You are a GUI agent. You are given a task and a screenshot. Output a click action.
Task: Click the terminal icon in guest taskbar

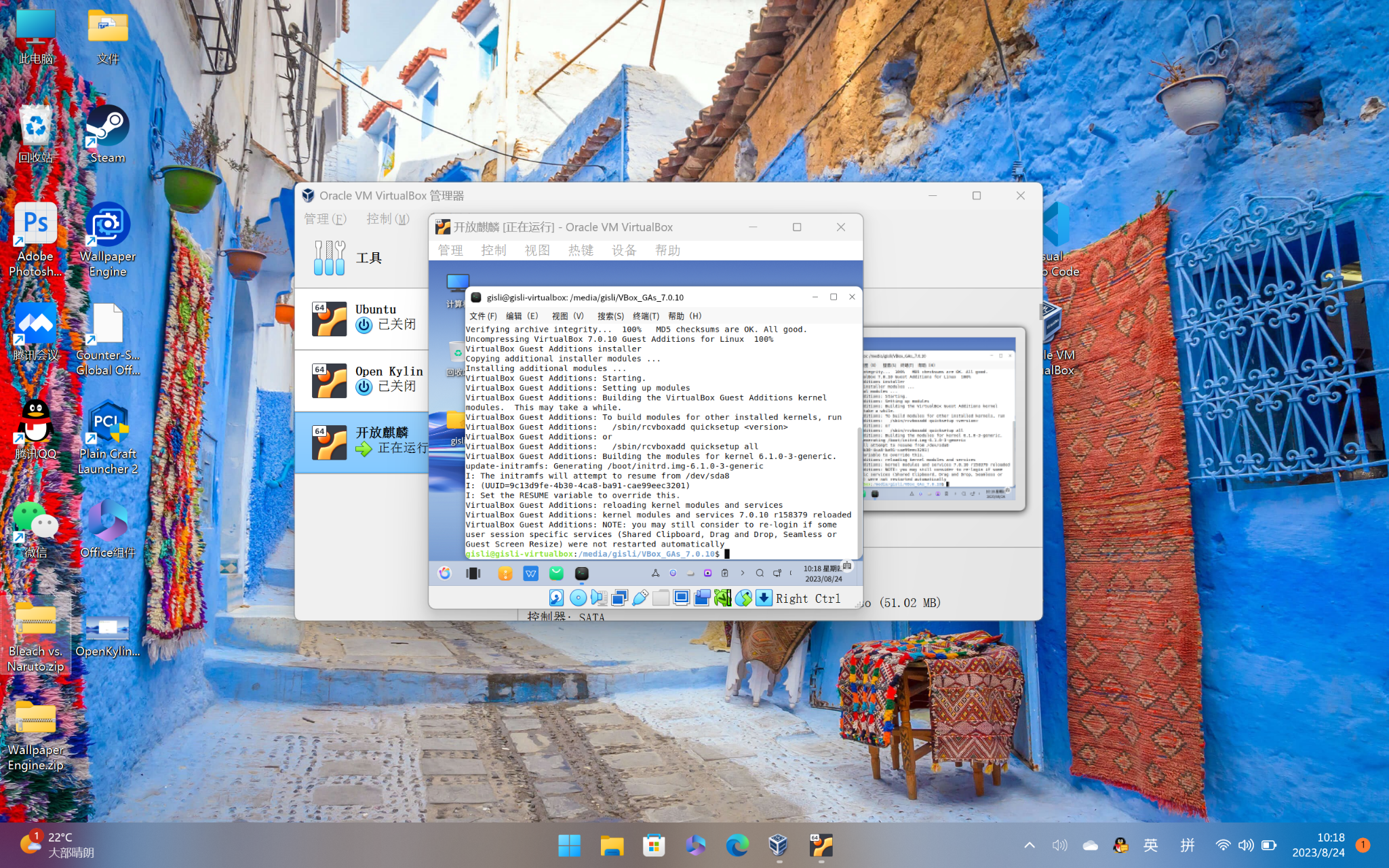point(582,573)
